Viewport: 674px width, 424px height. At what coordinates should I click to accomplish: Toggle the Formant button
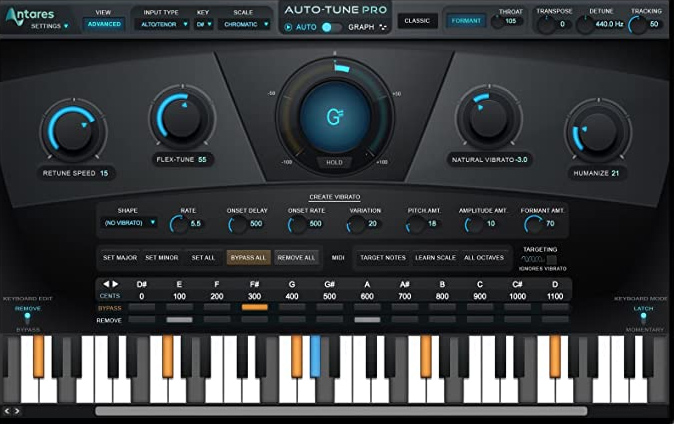tap(466, 21)
